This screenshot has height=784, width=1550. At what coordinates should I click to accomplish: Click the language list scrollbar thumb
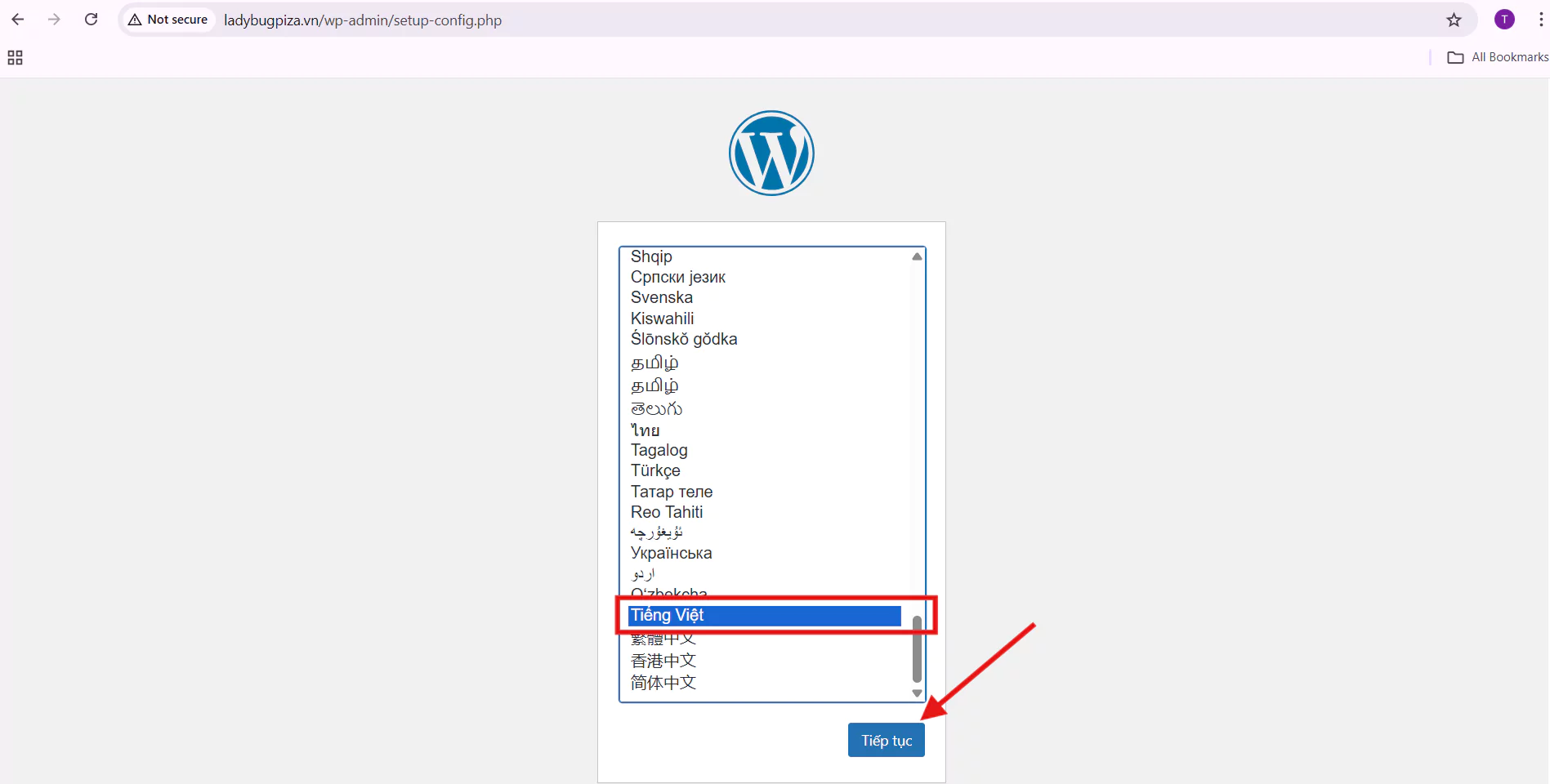click(917, 649)
